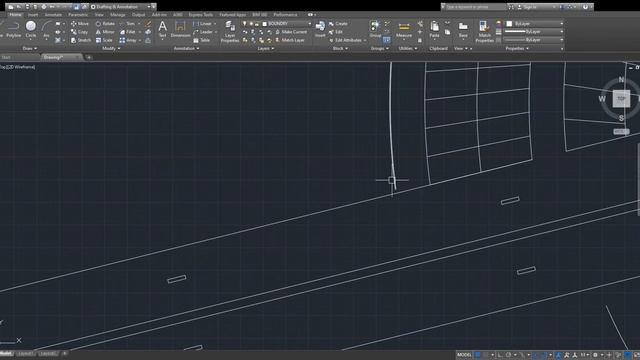Click Make Current layer button
The image size is (640, 360).
291,32
